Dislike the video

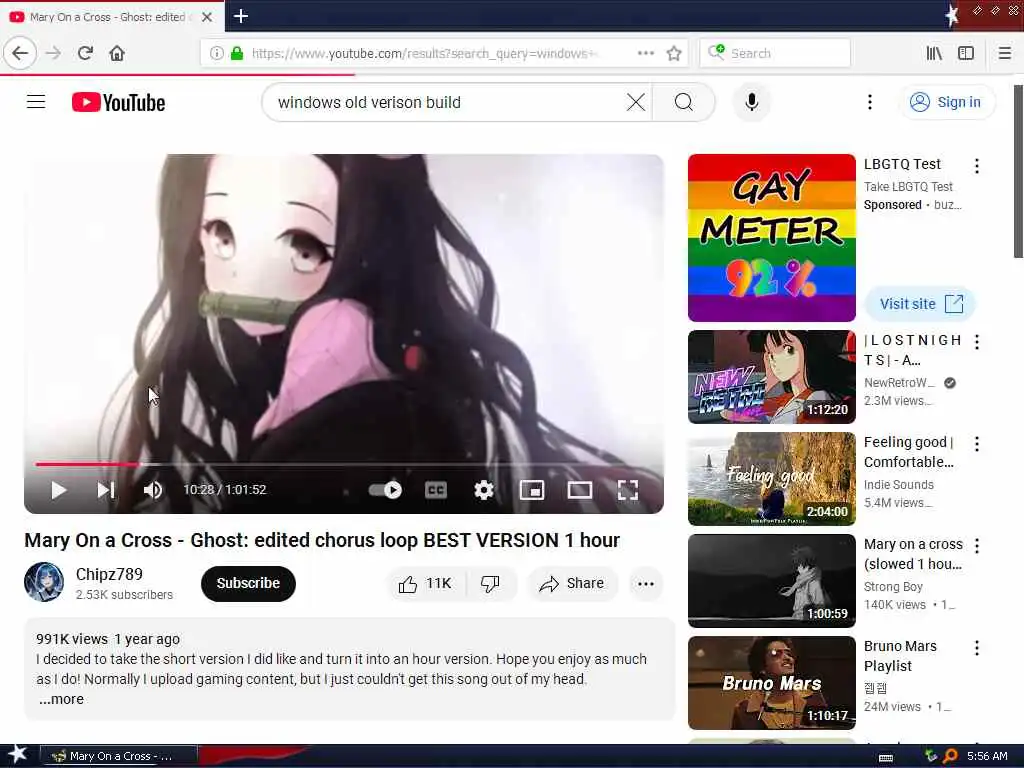point(490,583)
